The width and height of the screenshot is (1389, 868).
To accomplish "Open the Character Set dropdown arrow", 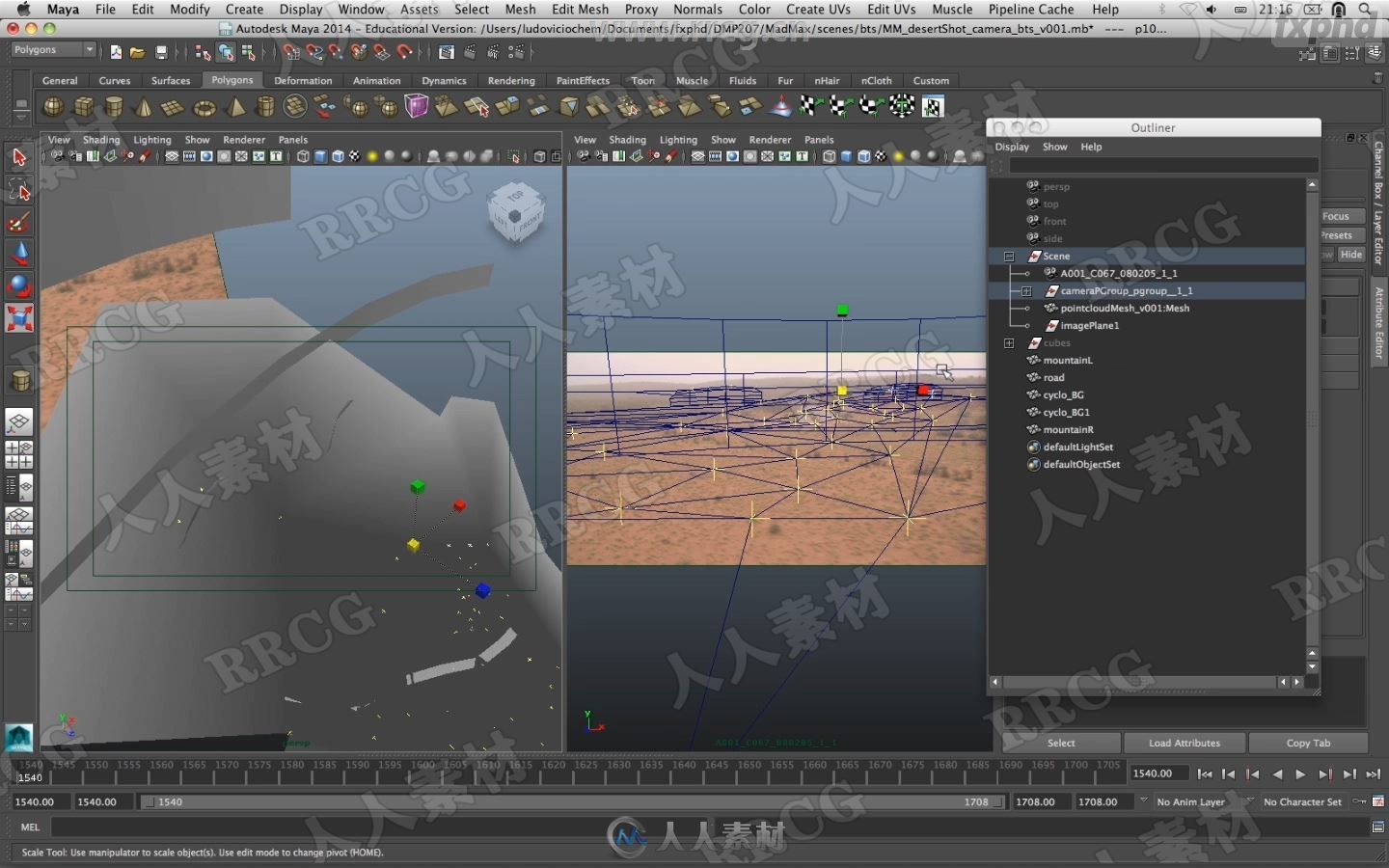I will [x=1251, y=801].
